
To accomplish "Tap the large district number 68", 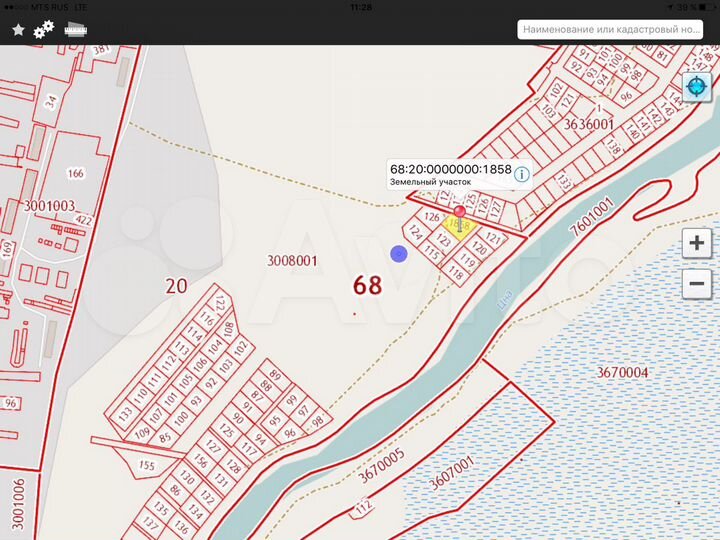I will pyautogui.click(x=367, y=285).
